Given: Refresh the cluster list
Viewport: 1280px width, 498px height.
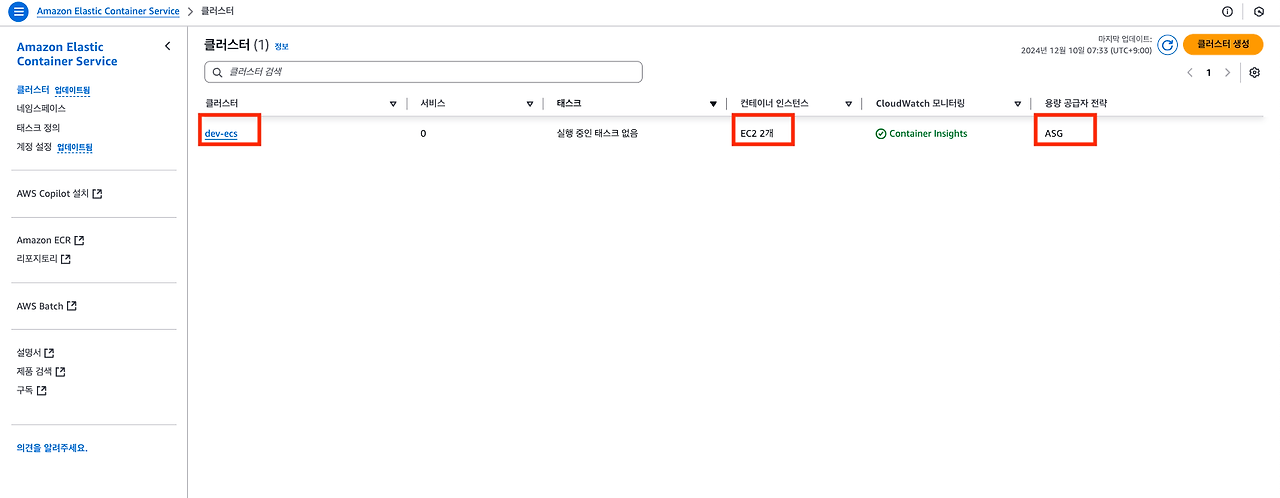Looking at the screenshot, I should (1167, 45).
